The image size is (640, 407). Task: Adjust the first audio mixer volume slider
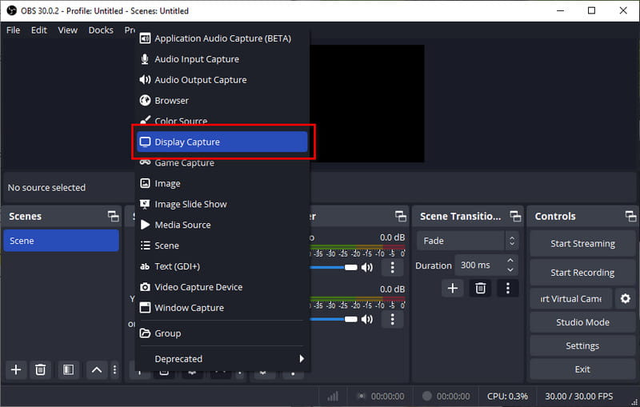[x=333, y=267]
